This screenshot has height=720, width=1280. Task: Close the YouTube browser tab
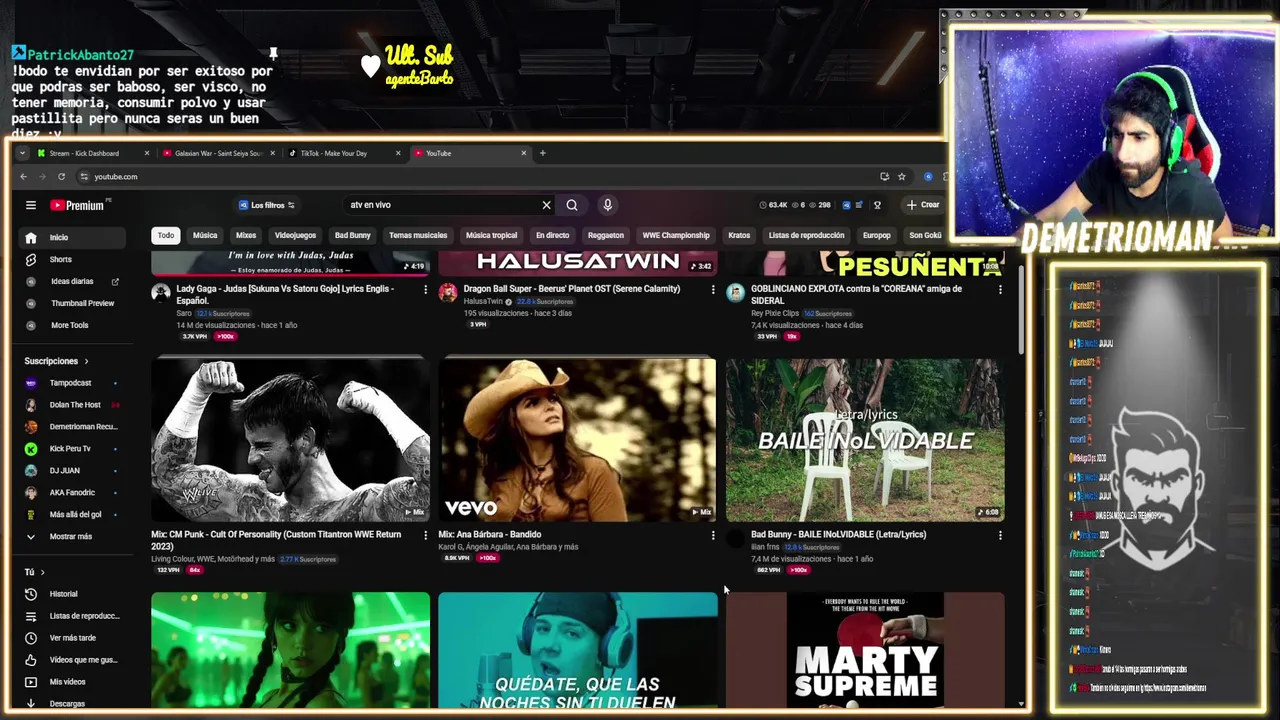(x=523, y=154)
